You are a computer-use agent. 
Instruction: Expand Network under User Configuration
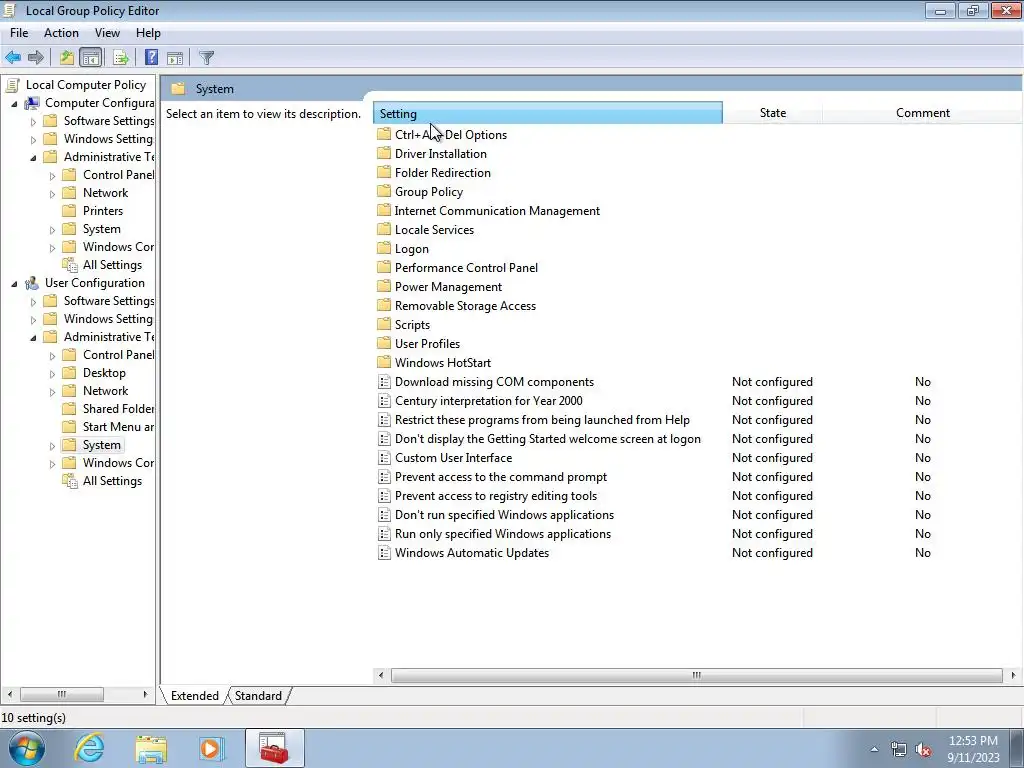pyautogui.click(x=52, y=392)
